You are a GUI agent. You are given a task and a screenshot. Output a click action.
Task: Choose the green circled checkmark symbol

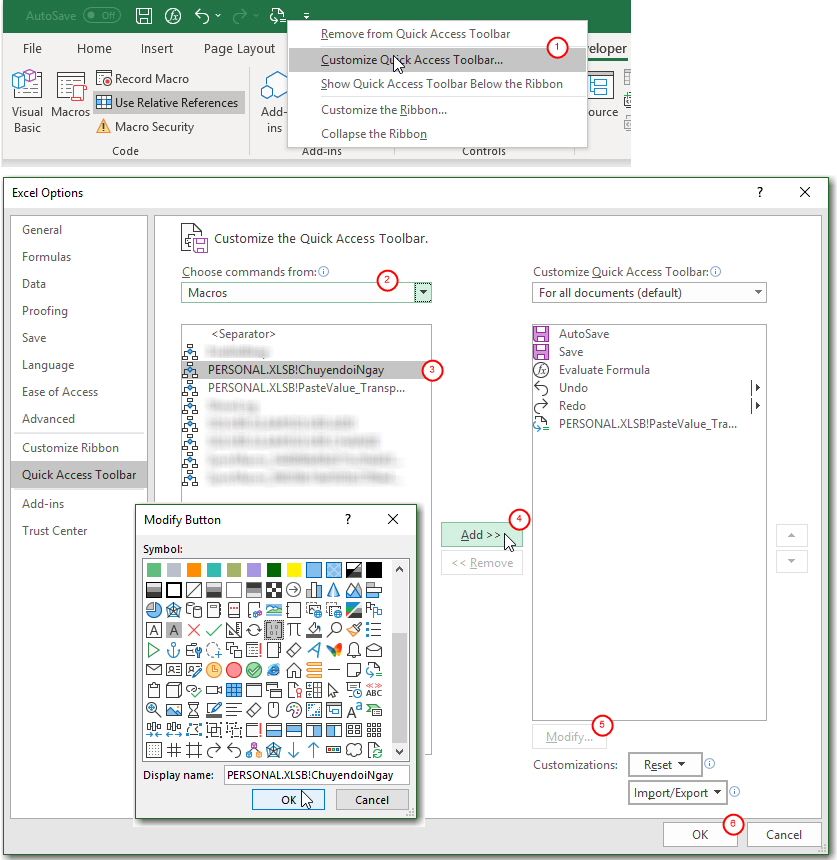pyautogui.click(x=253, y=670)
